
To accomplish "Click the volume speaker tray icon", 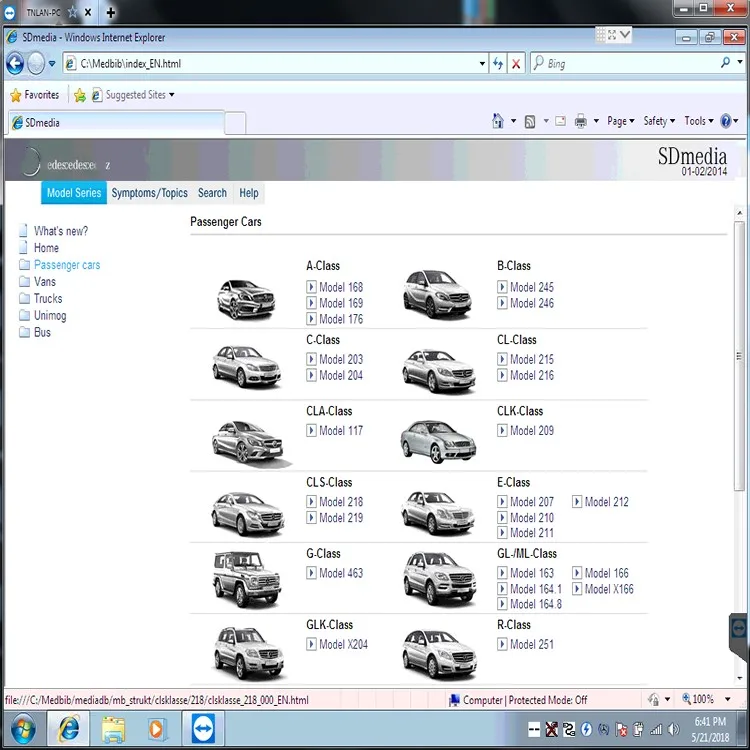I will 673,729.
